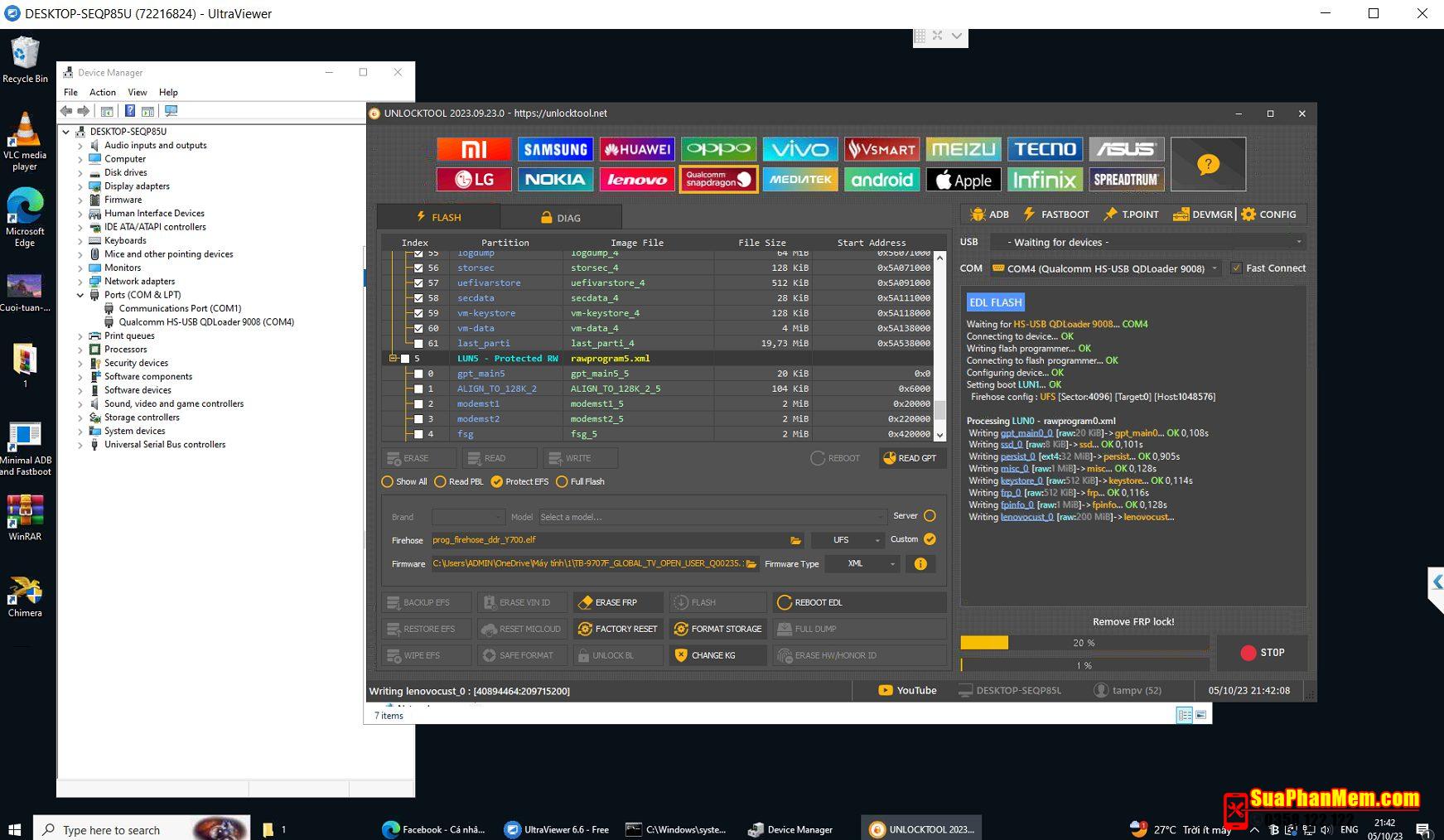Viewport: 1444px width, 840px height.
Task: Browse for firmware folder icon
Action: pos(751,563)
